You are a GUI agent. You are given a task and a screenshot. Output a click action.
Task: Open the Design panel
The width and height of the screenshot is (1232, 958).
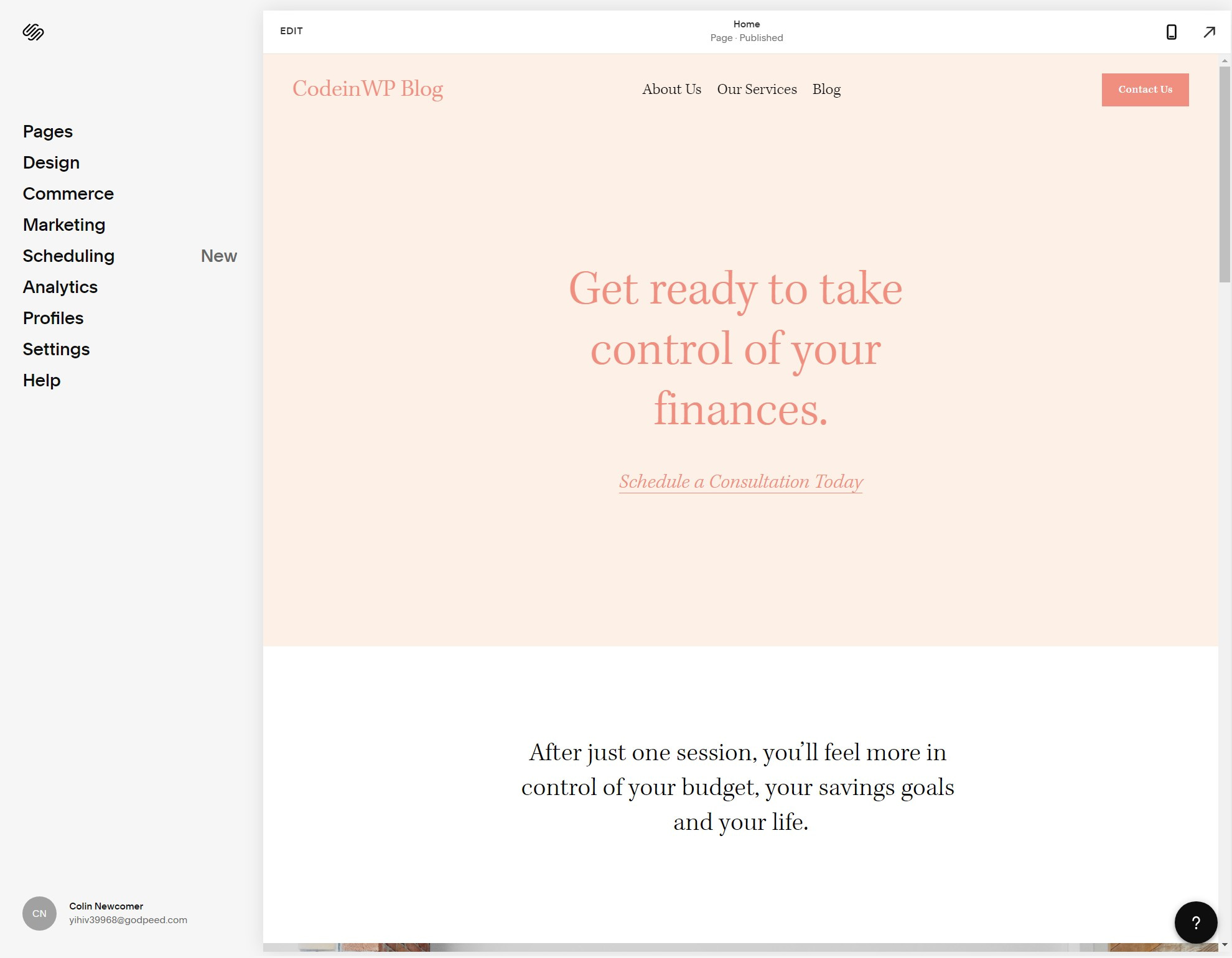tap(50, 162)
